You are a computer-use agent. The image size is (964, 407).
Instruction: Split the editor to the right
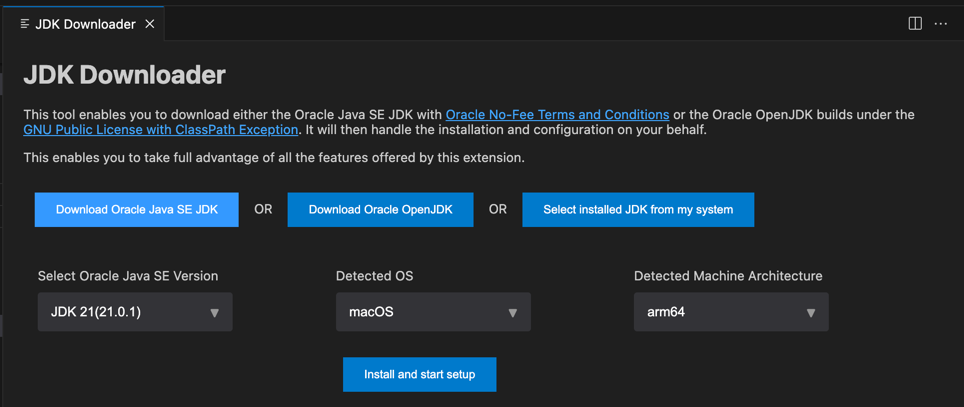click(x=914, y=24)
